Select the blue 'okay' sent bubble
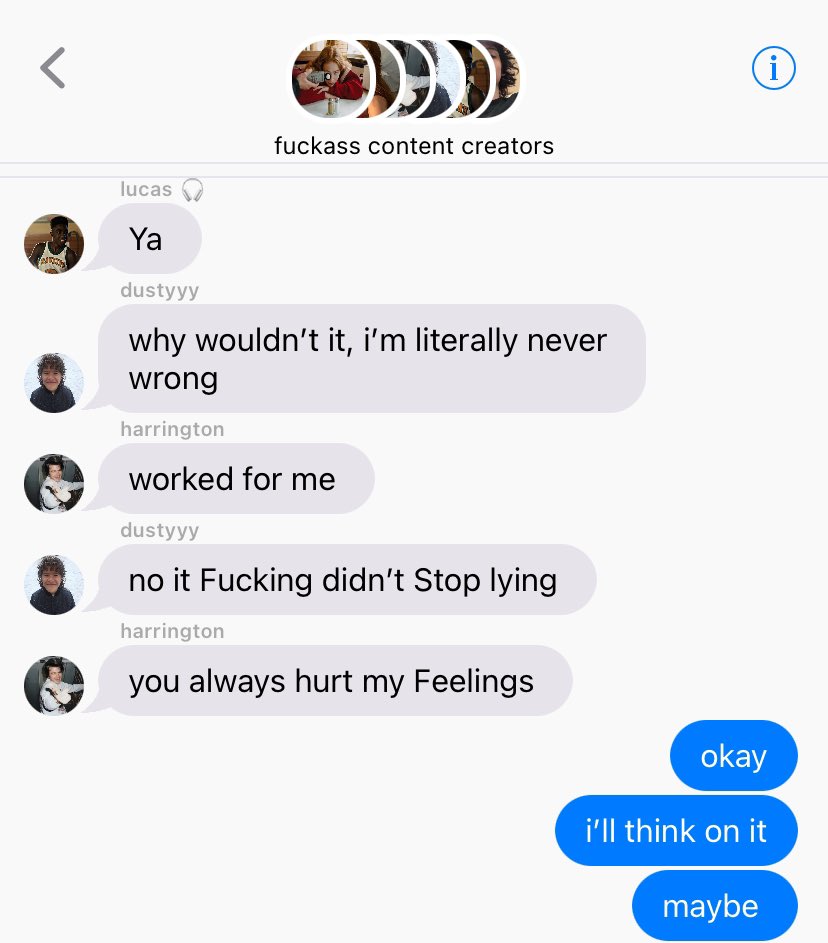Screen dimensions: 828x943 coord(734,755)
